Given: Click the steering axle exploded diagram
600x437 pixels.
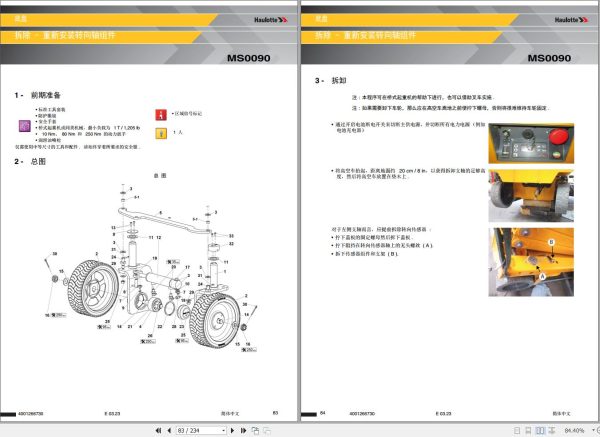Looking at the screenshot, I should (151, 266).
